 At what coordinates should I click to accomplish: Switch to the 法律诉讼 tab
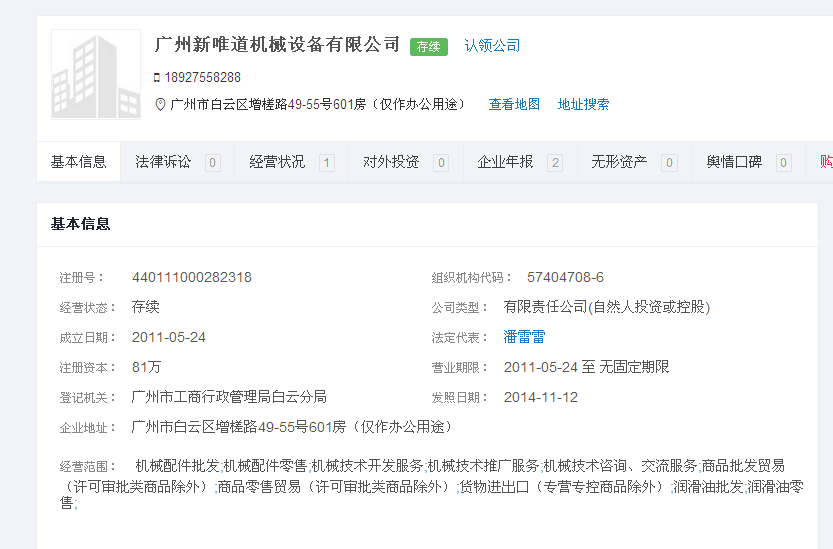click(x=163, y=162)
